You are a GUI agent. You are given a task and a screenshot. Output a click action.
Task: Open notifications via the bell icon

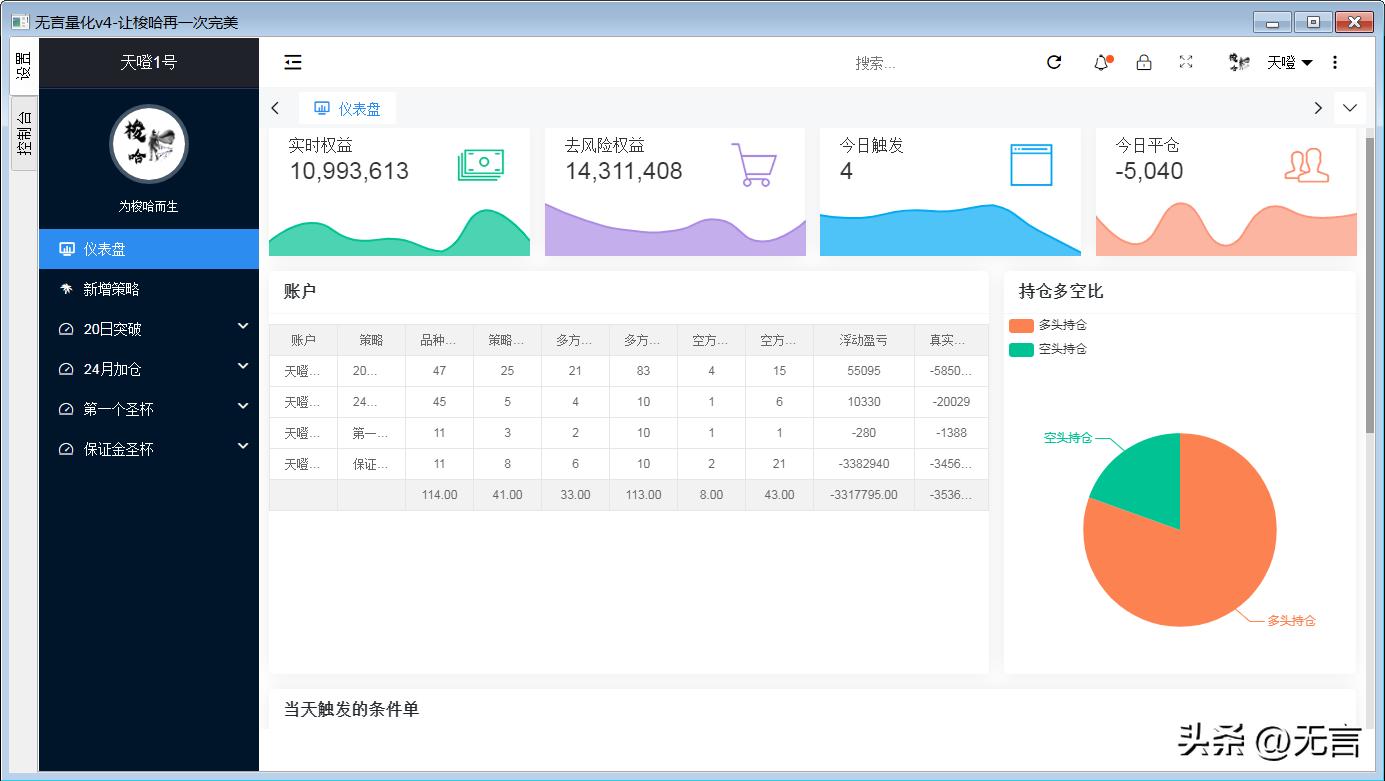(1100, 62)
